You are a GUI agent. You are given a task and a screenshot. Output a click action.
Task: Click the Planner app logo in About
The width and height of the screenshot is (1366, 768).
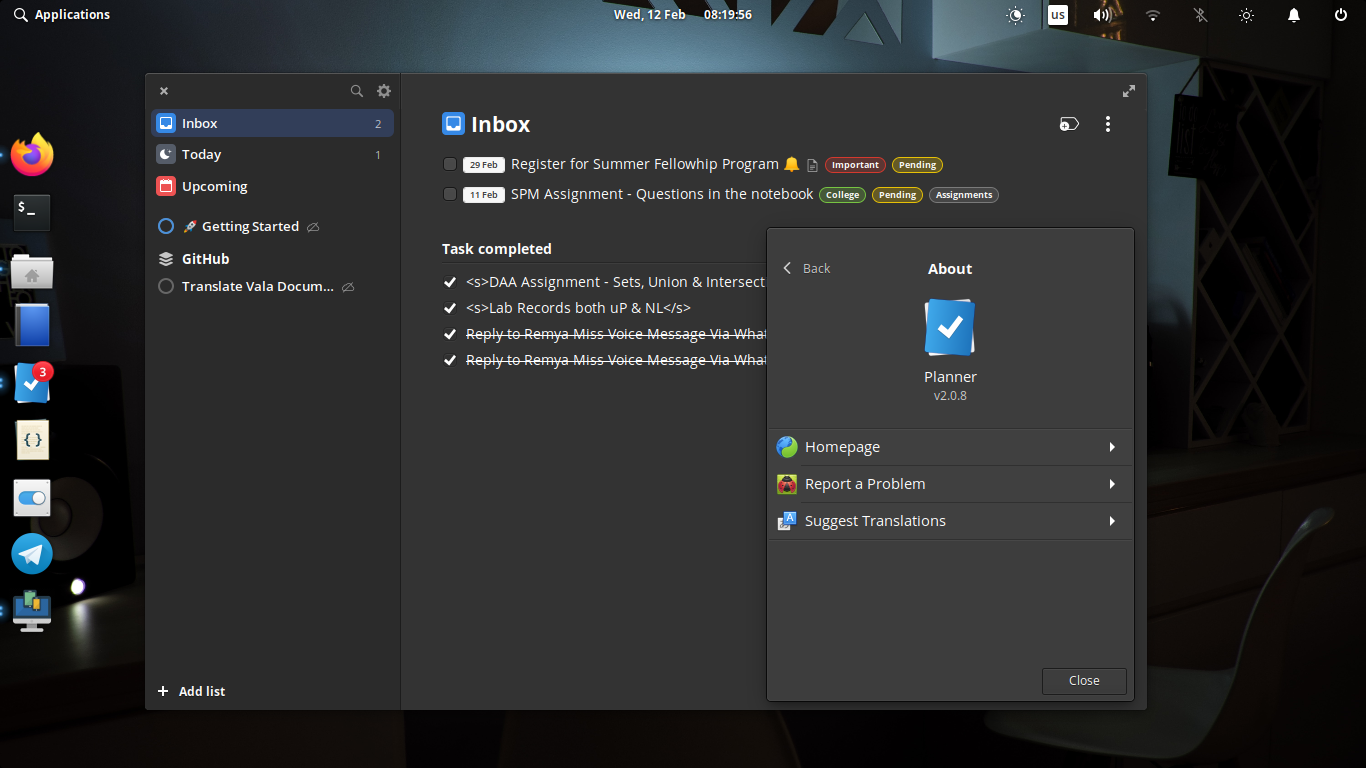[x=950, y=327]
